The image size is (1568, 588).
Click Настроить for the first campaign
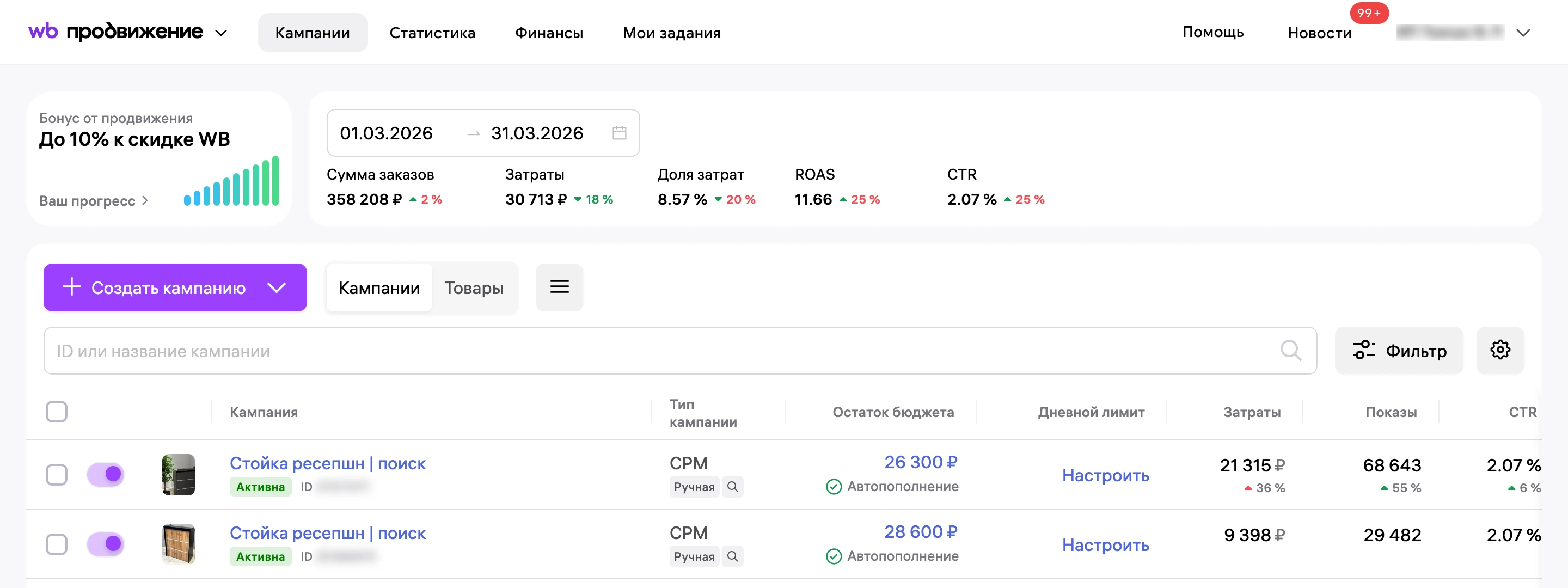coord(1105,475)
